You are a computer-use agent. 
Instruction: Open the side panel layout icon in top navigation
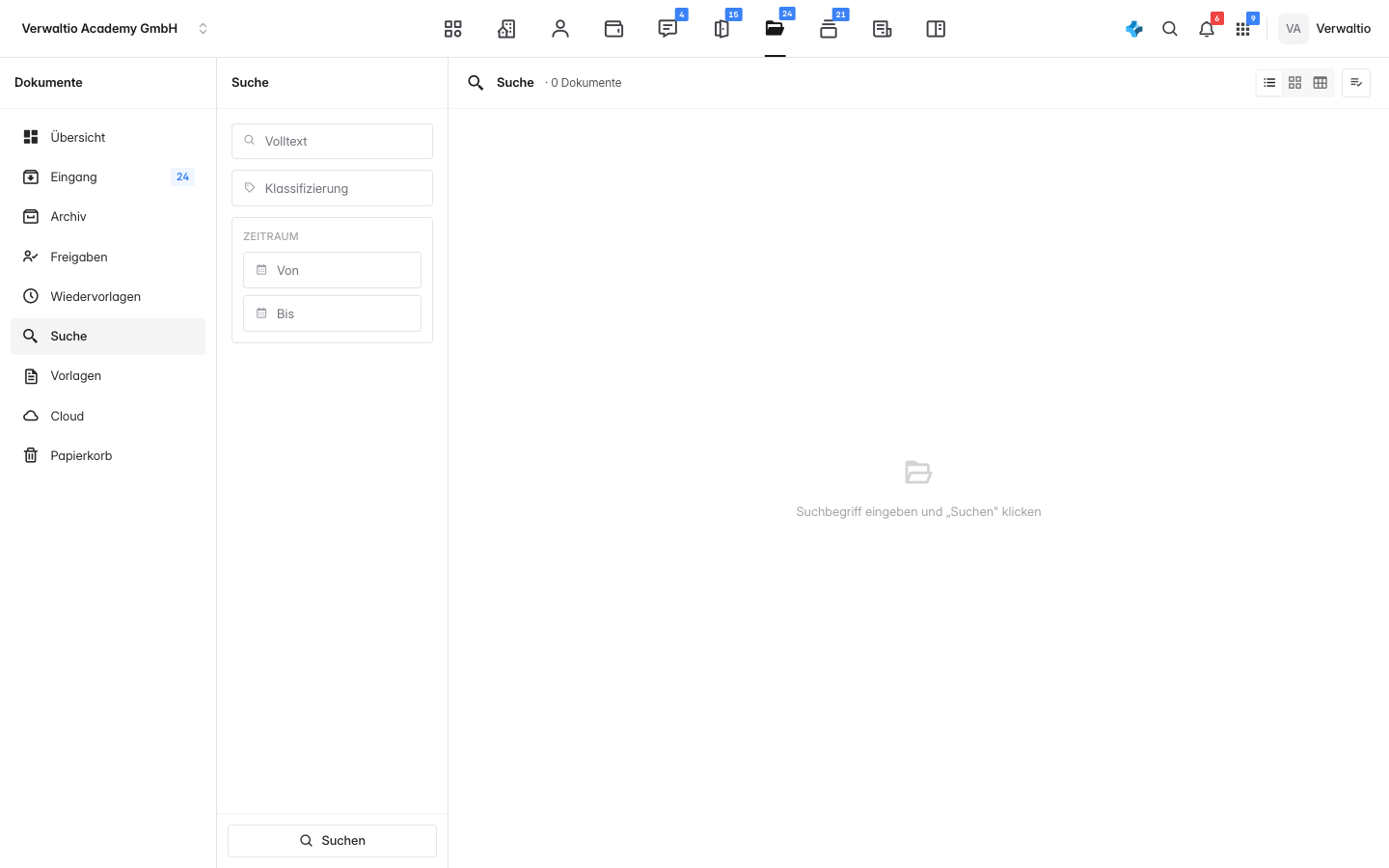point(936,29)
